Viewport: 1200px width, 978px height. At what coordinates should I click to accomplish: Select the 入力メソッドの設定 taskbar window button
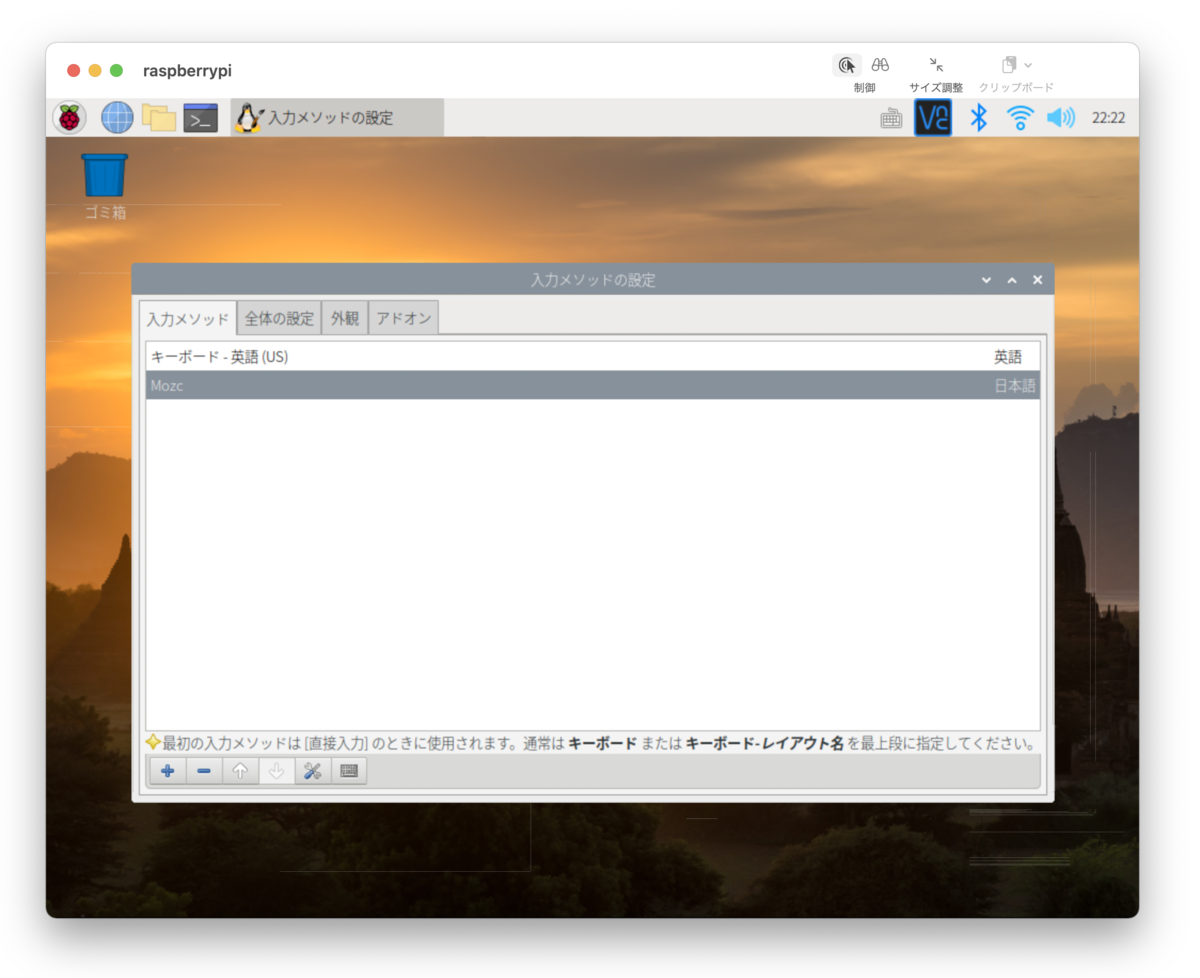(x=337, y=118)
